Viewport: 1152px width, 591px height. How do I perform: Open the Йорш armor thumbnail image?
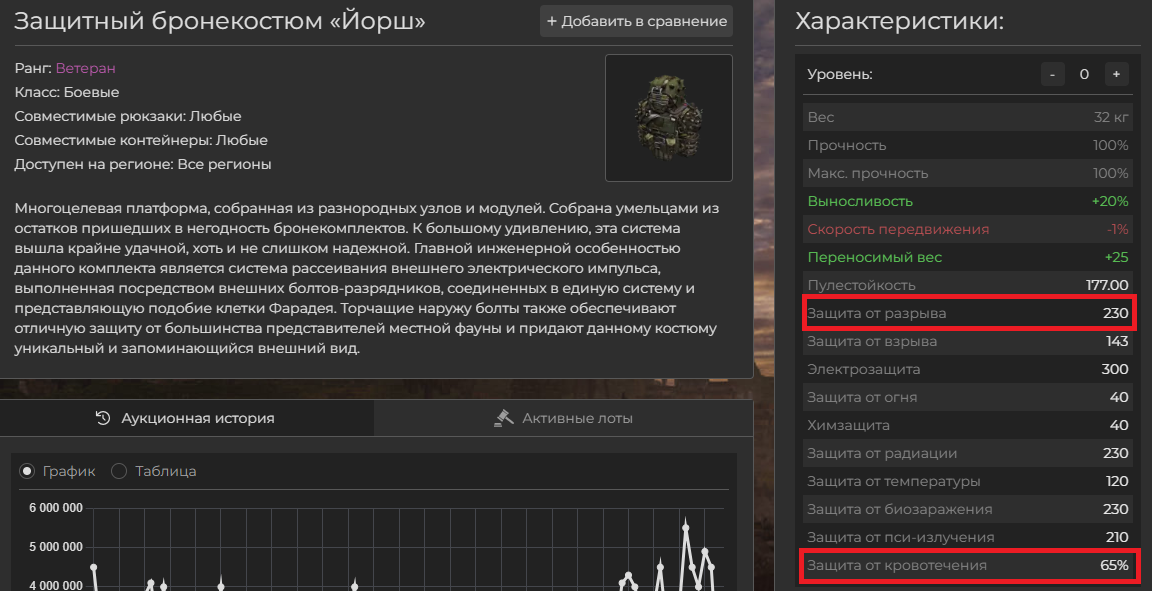(x=668, y=118)
